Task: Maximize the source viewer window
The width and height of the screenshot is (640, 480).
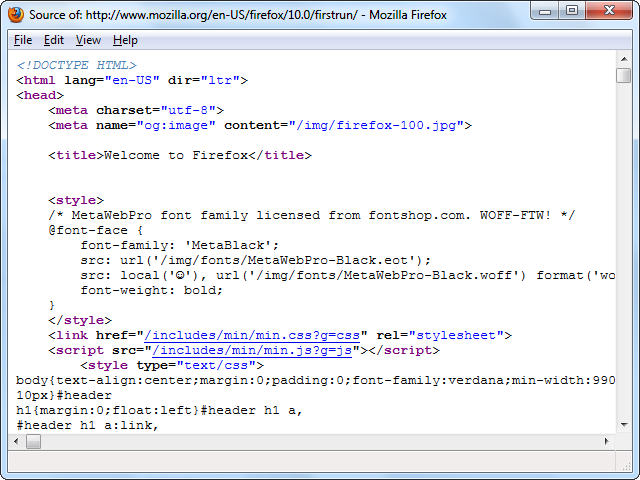Action: point(572,11)
